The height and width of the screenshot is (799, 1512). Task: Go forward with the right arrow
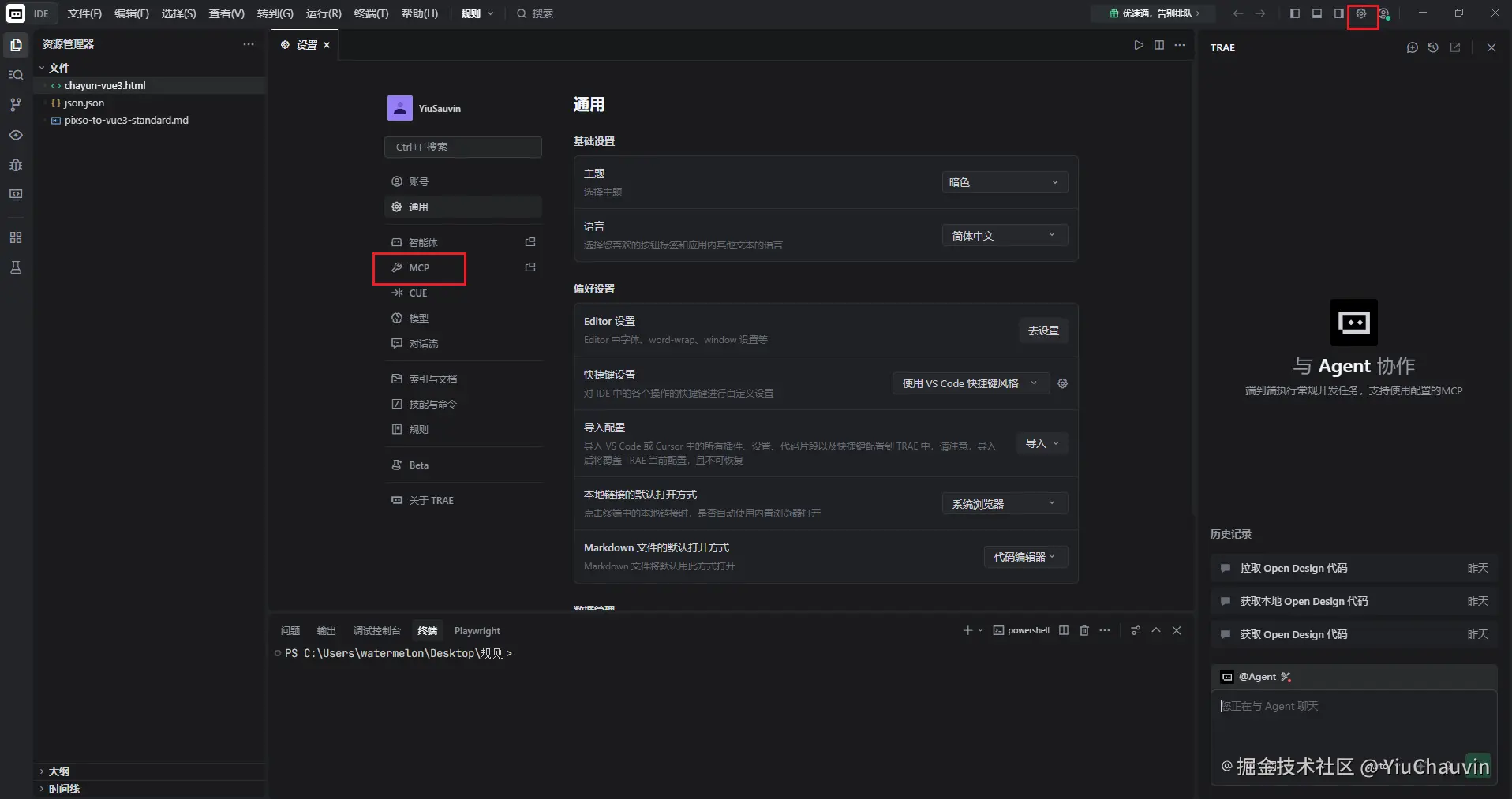(x=1260, y=13)
